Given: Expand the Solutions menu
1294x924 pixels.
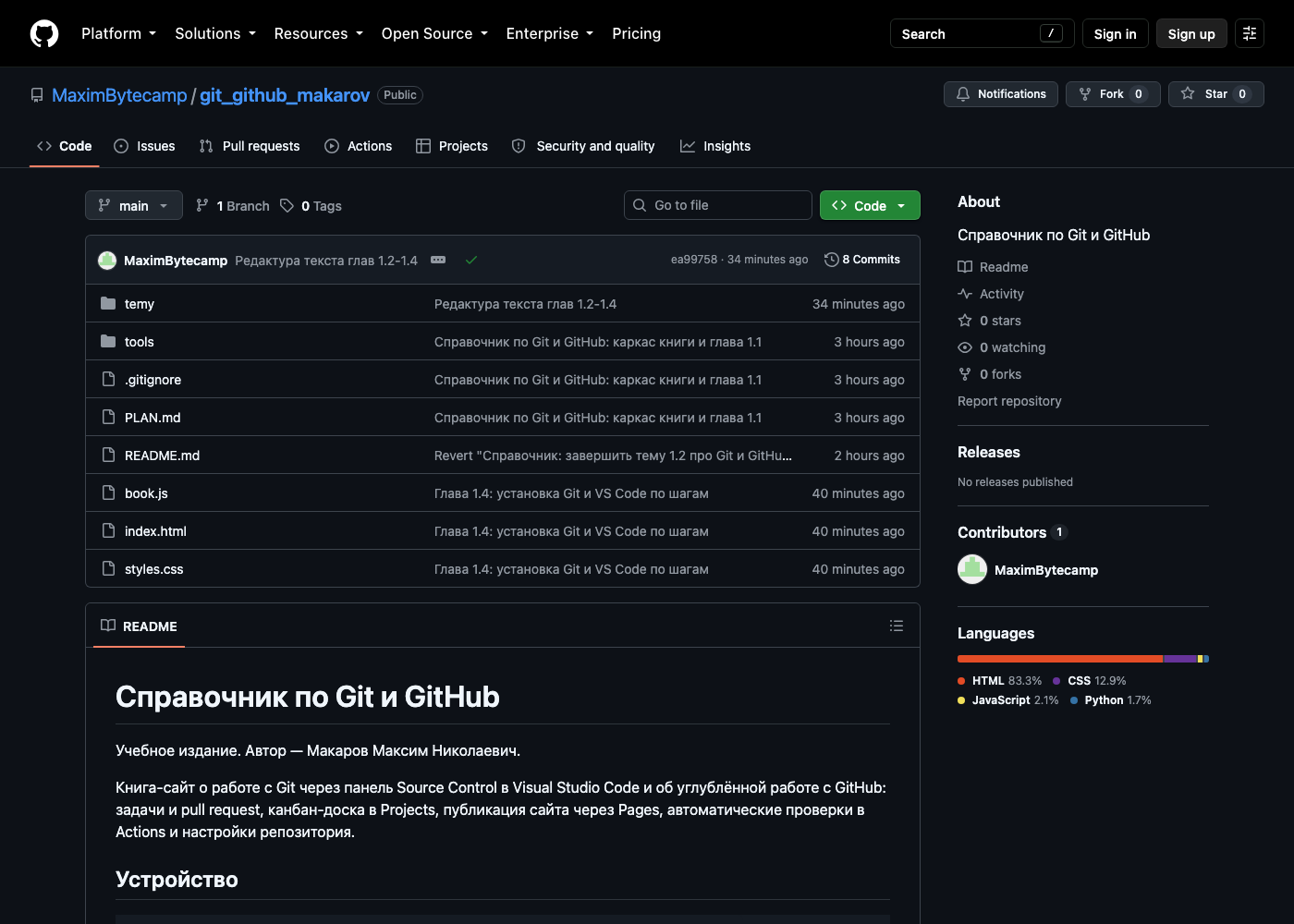Looking at the screenshot, I should point(215,33).
